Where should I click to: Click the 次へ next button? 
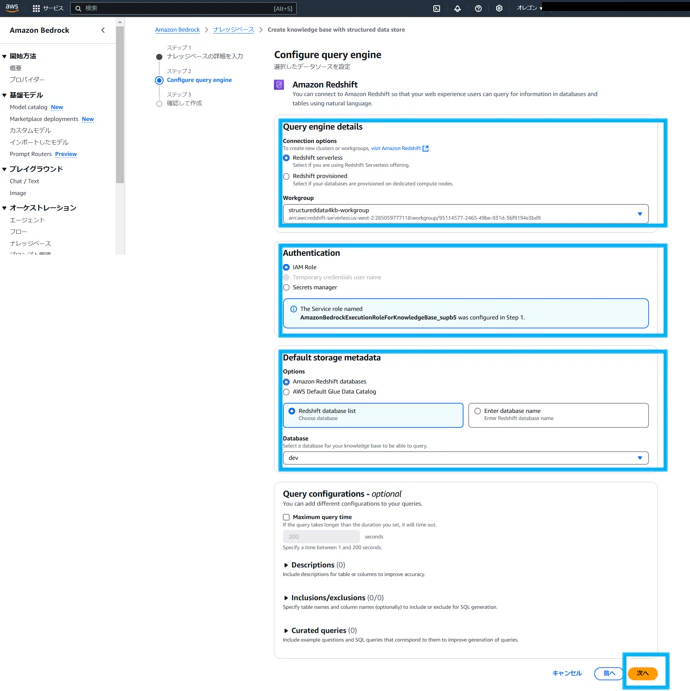point(642,673)
